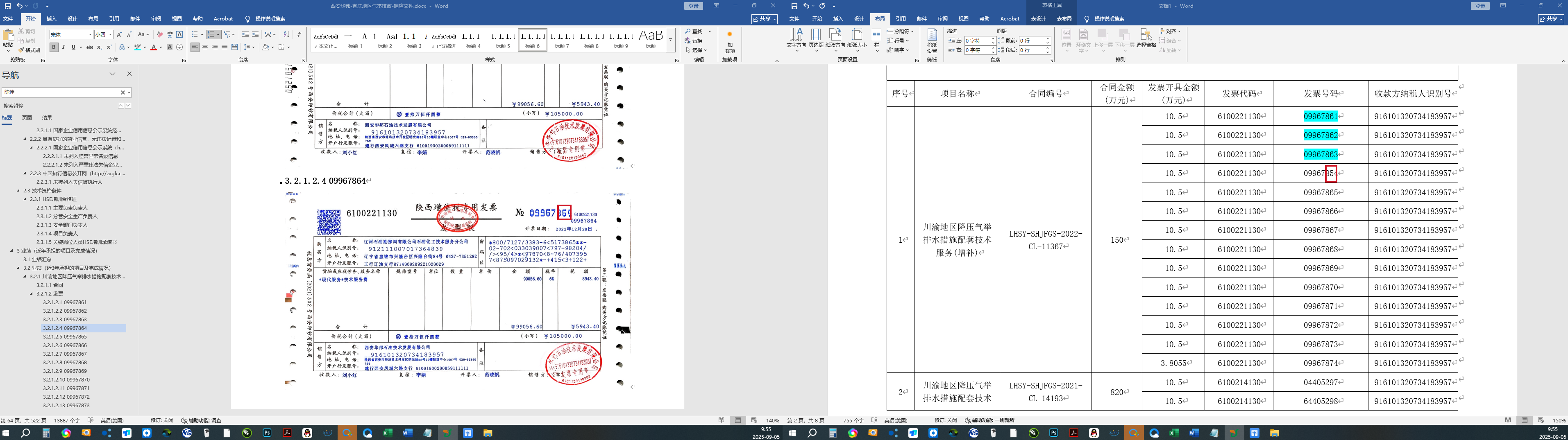Center-align the paragraph text

(205, 47)
